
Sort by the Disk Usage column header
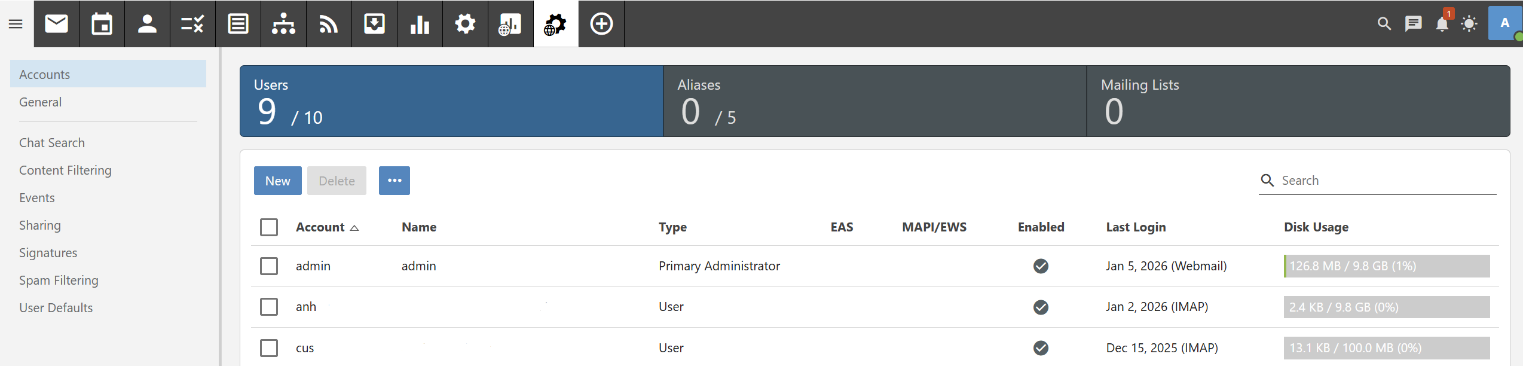(1316, 227)
